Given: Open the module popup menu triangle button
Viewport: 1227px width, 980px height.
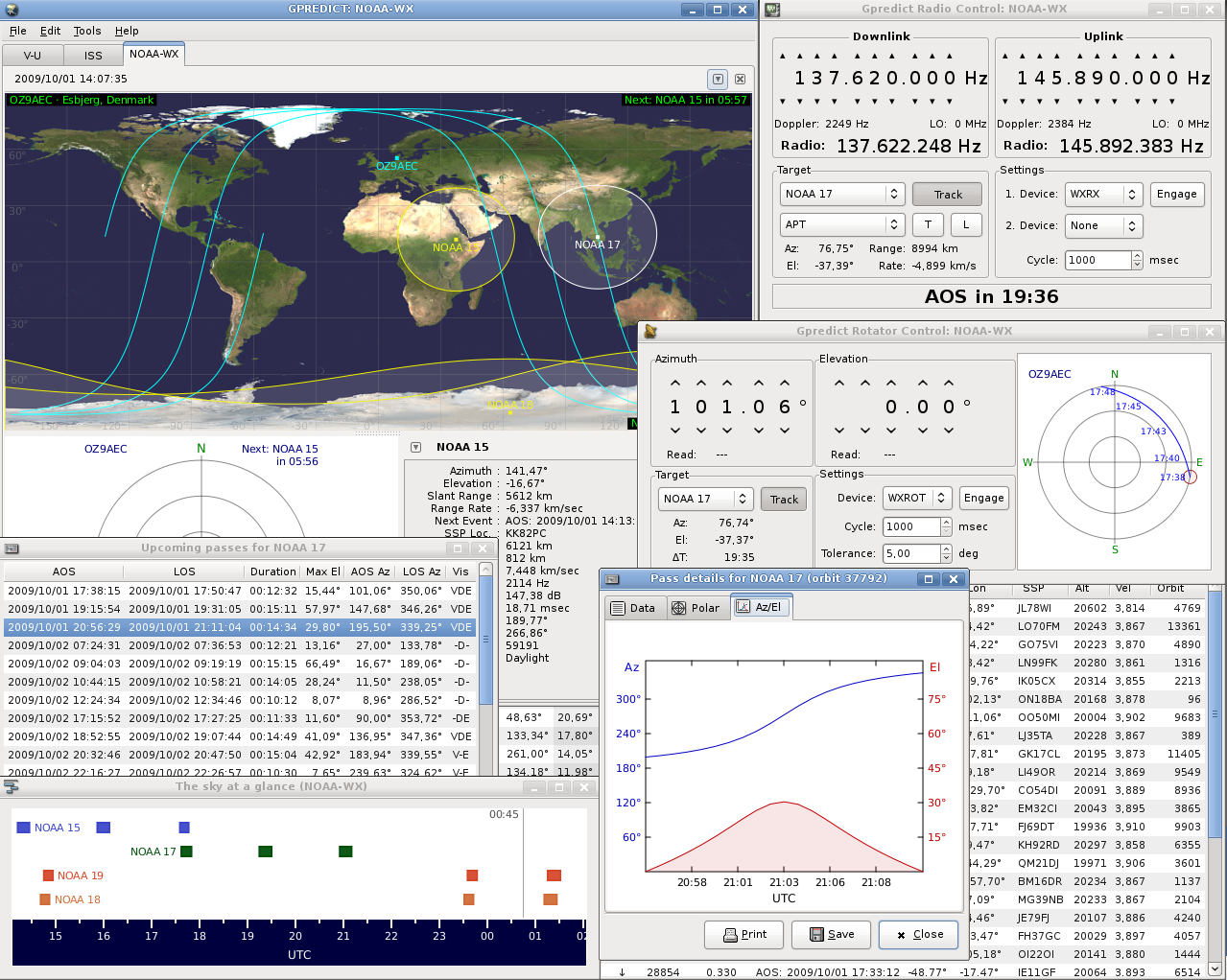Looking at the screenshot, I should 718,79.
